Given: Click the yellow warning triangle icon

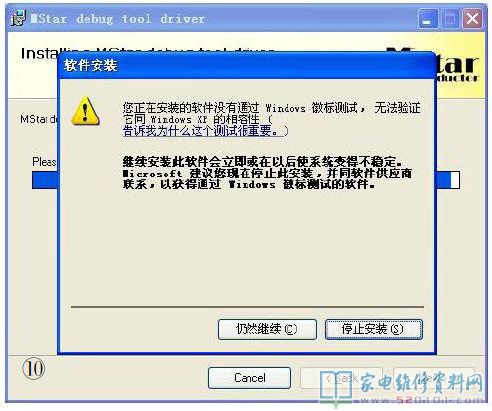Looking at the screenshot, I should [85, 111].
